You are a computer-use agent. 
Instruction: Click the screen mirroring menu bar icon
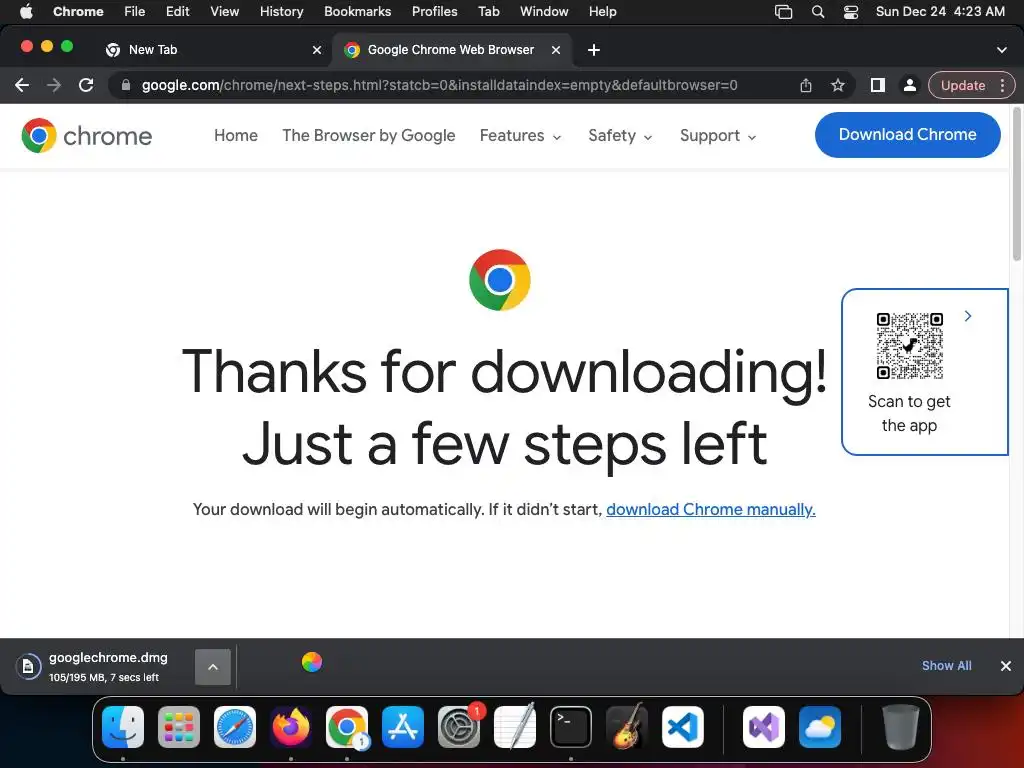783,11
